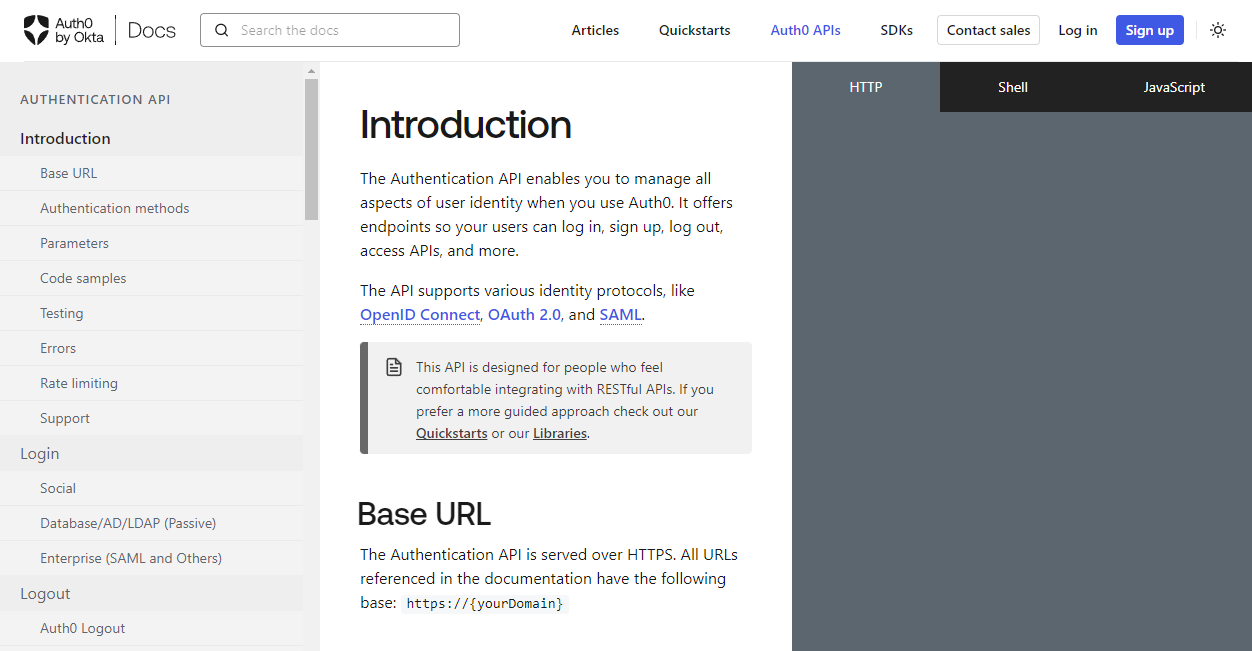Screen dimensions: 1252x651
Task: Expand the Login section in sidebar
Action: pyautogui.click(x=40, y=453)
